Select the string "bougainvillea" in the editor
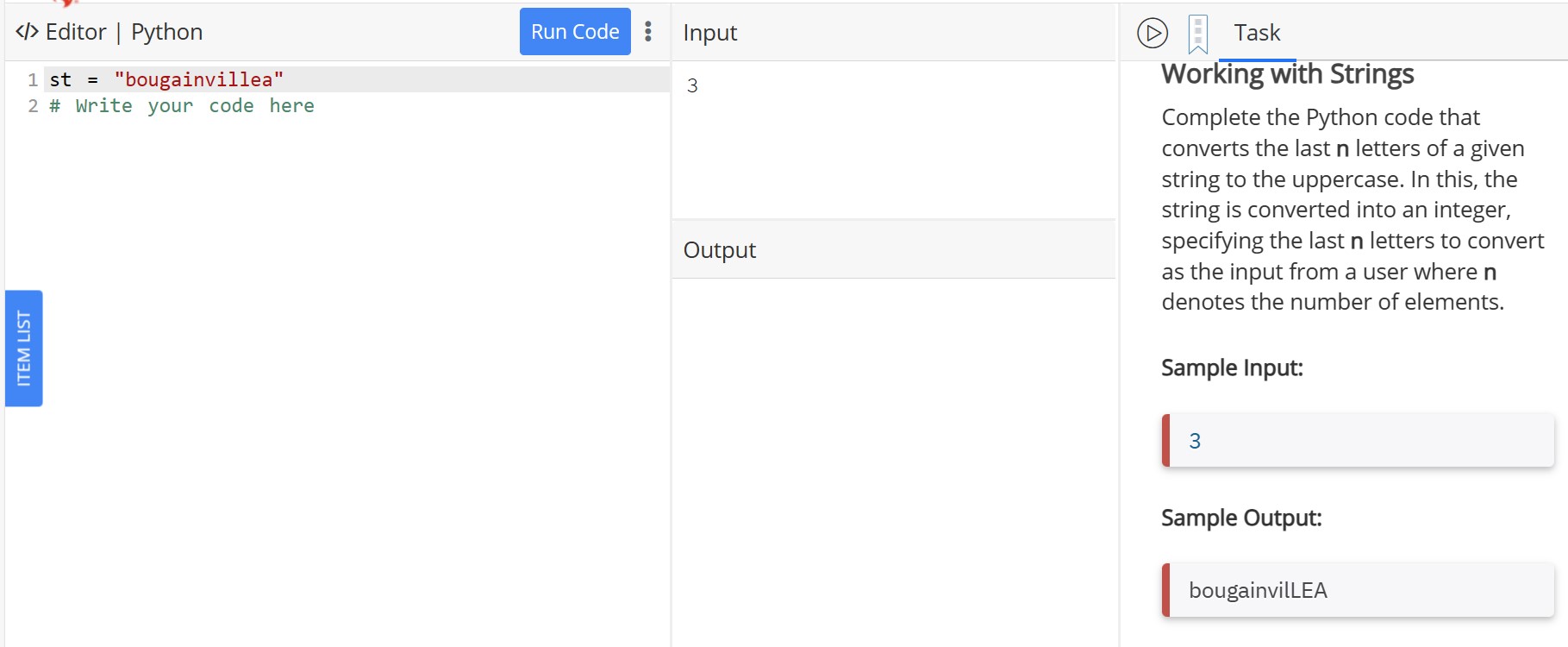 [200, 79]
